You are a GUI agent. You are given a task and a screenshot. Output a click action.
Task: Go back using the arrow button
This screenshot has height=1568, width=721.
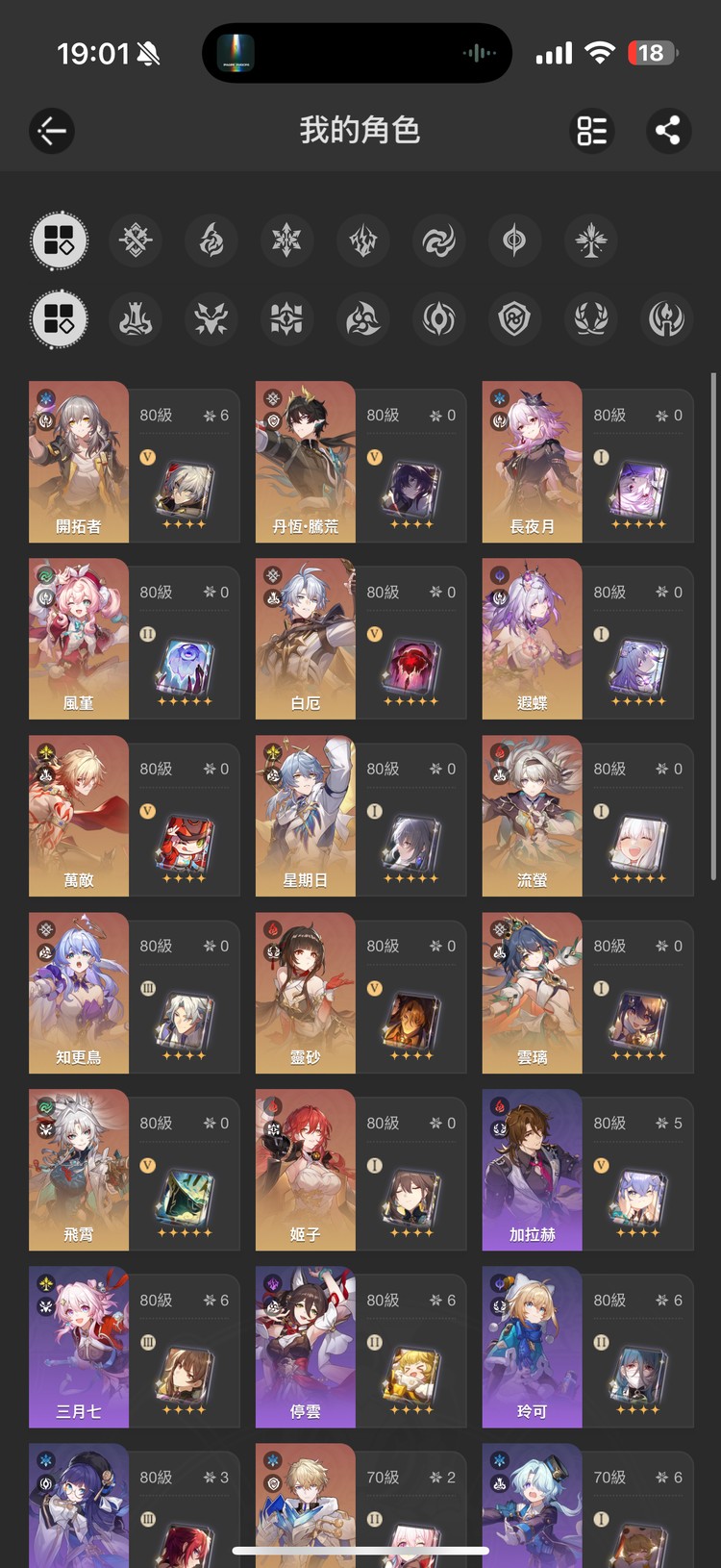[x=52, y=131]
